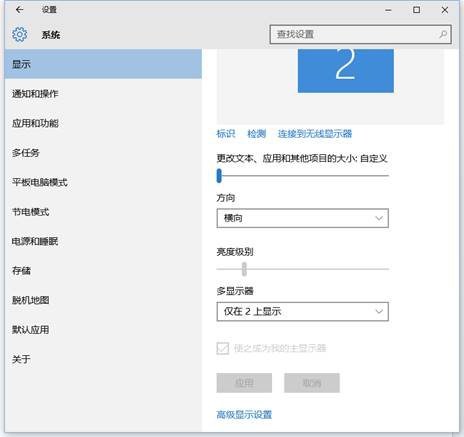Open 高级显示设置 link

point(244,415)
